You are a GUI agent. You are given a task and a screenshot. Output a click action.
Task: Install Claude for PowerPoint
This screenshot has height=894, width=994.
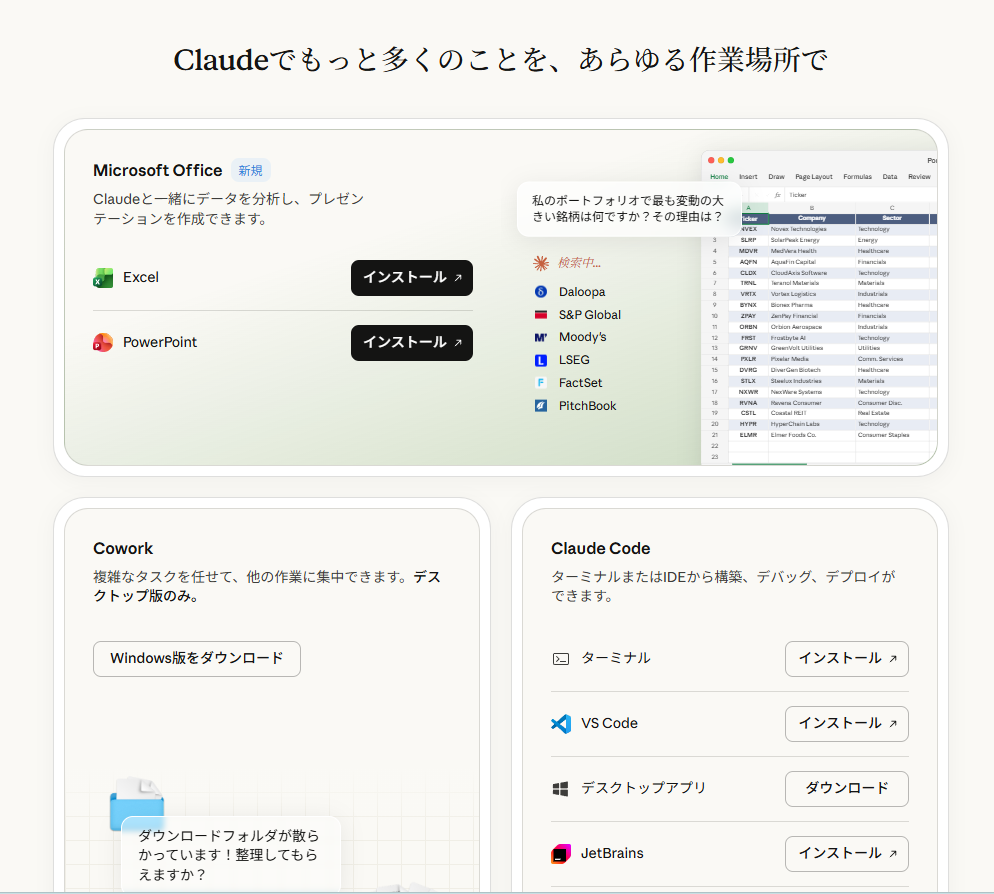click(411, 343)
